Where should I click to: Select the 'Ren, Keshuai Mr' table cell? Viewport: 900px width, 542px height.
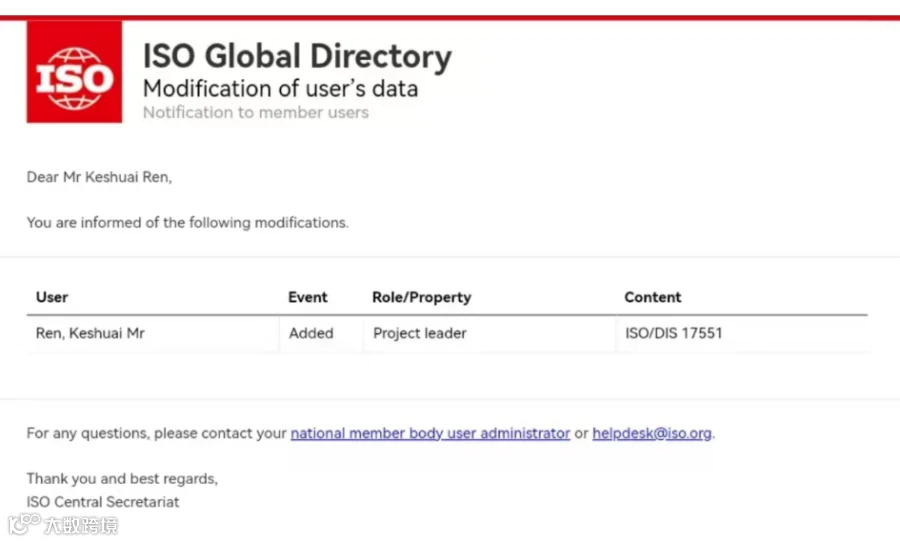click(x=153, y=334)
